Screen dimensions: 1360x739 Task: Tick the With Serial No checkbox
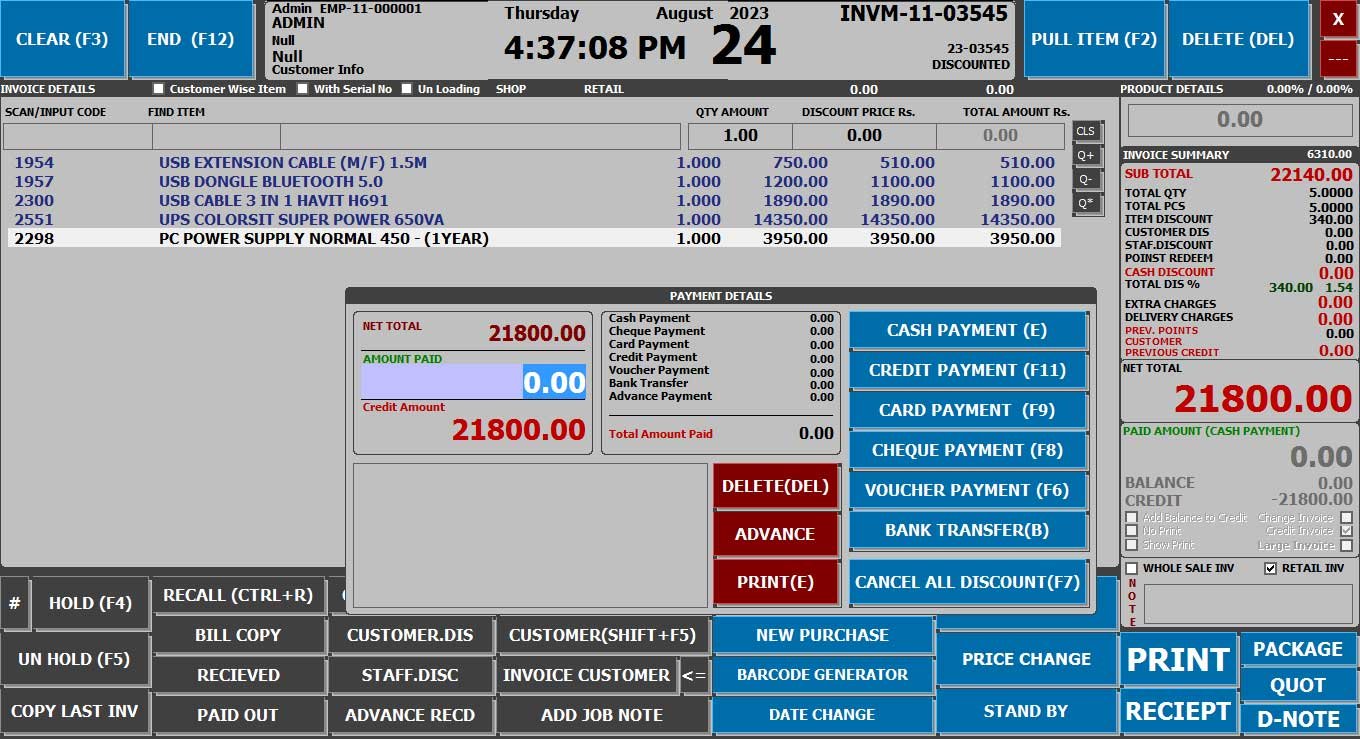pyautogui.click(x=303, y=89)
